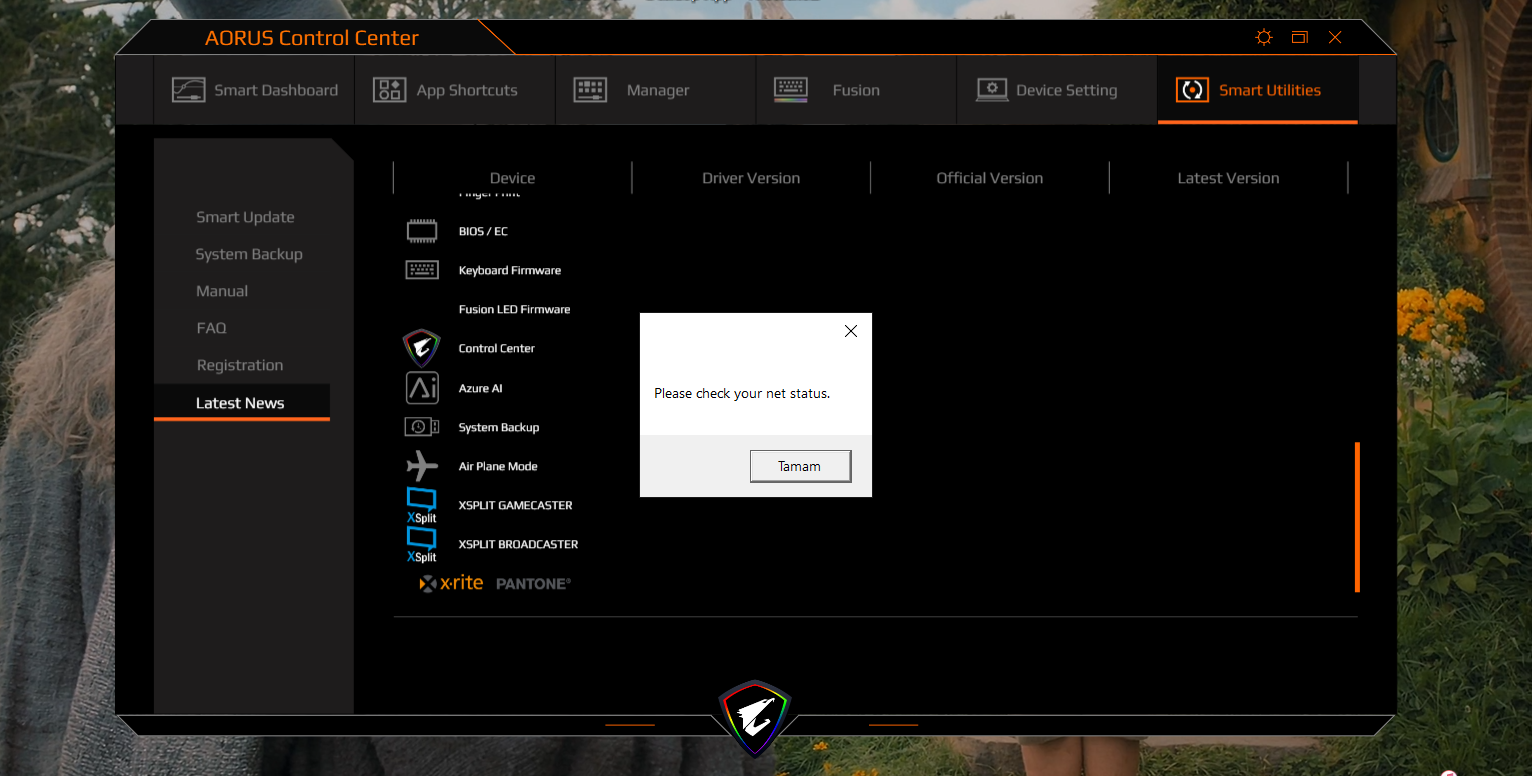
Task: Click the Device Setting laptop gear icon
Action: point(992,90)
